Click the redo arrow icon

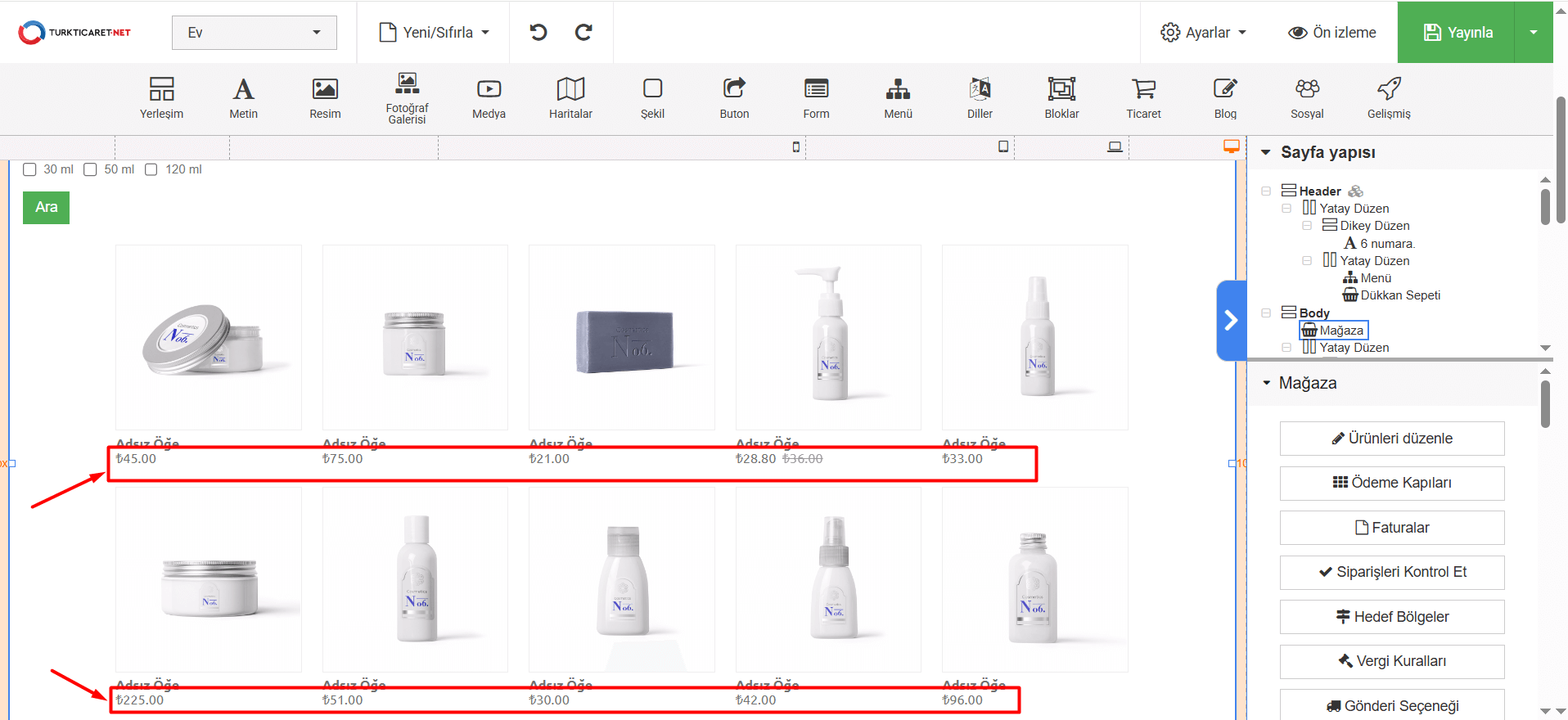[x=583, y=33]
